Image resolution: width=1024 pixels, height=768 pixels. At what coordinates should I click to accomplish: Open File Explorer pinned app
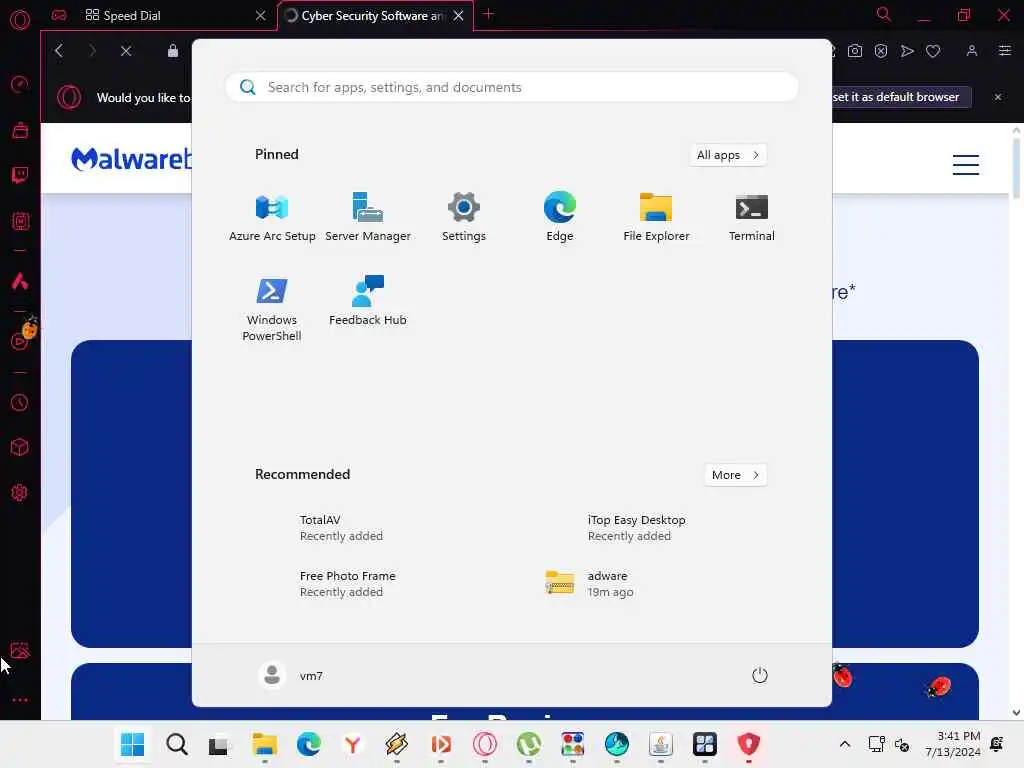click(x=656, y=218)
